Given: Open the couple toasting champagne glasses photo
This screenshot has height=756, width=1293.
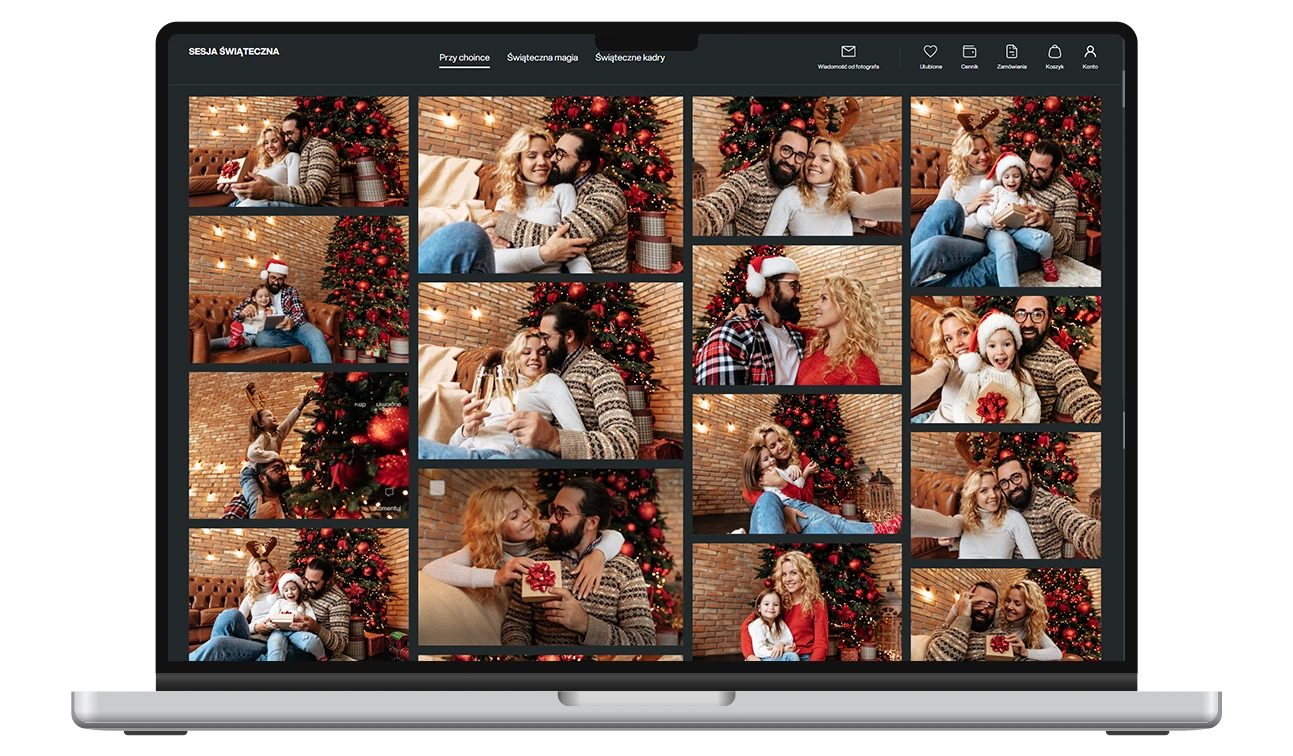Looking at the screenshot, I should (x=550, y=370).
